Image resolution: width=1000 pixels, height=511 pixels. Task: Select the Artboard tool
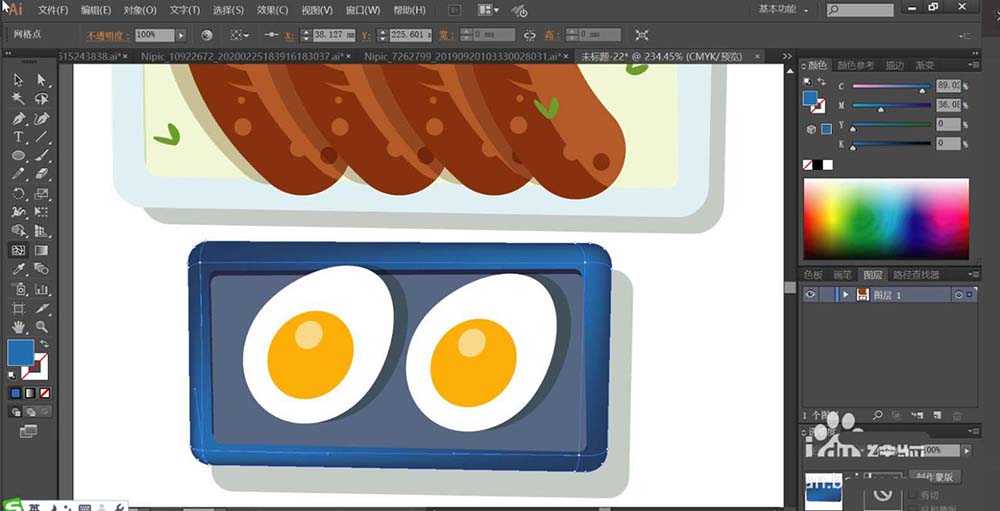pyautogui.click(x=18, y=308)
